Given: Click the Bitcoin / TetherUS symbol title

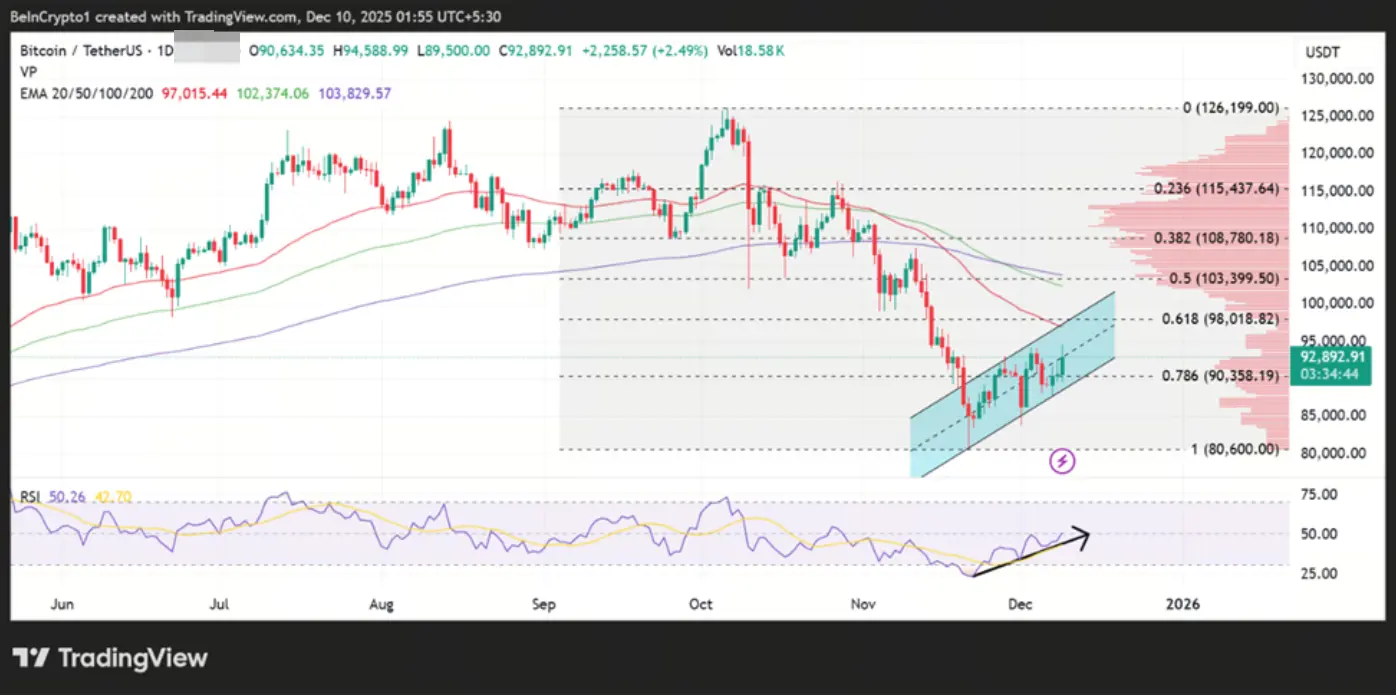Looking at the screenshot, I should click(85, 50).
